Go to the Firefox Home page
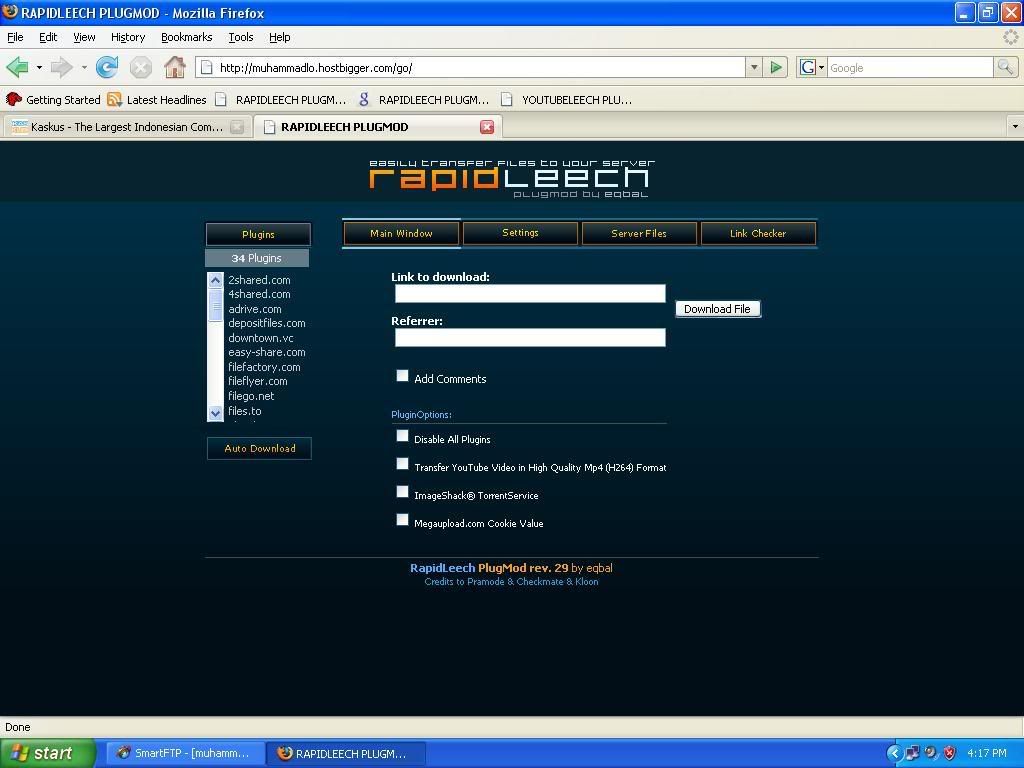This screenshot has height=768, width=1024. click(174, 67)
